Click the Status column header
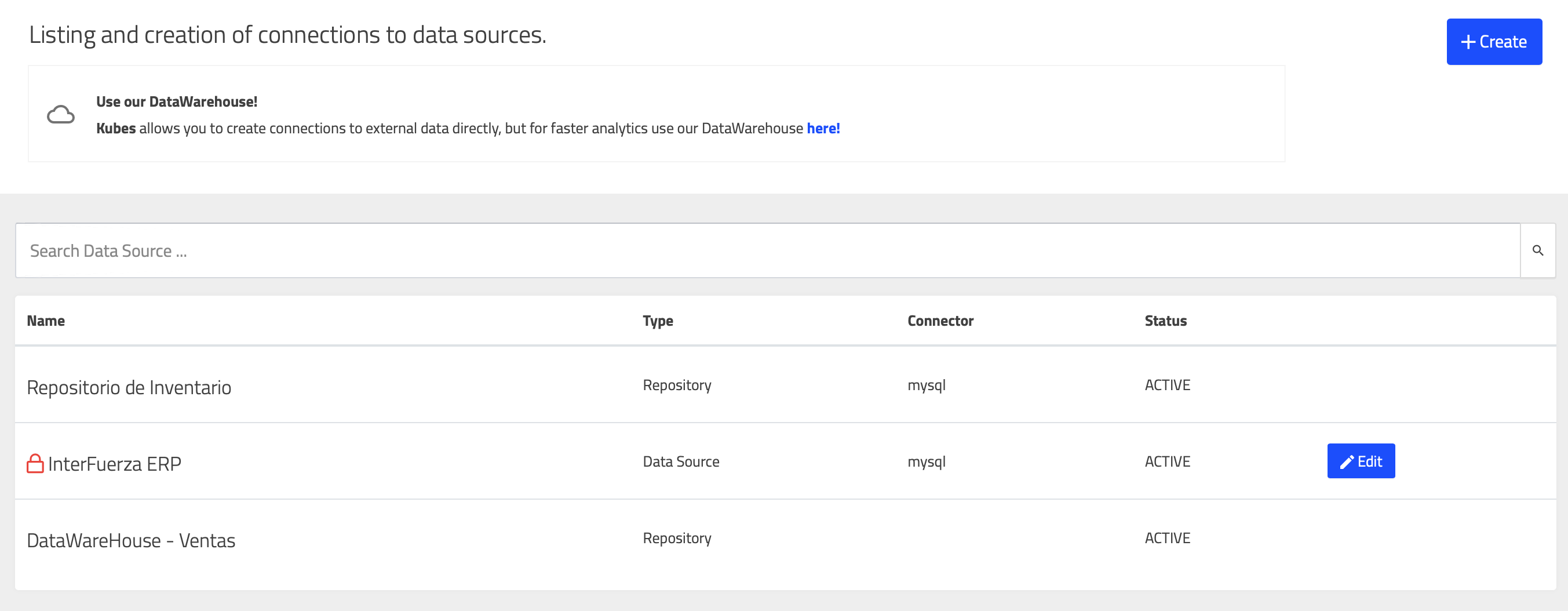Viewport: 1568px width, 611px height. [1165, 321]
